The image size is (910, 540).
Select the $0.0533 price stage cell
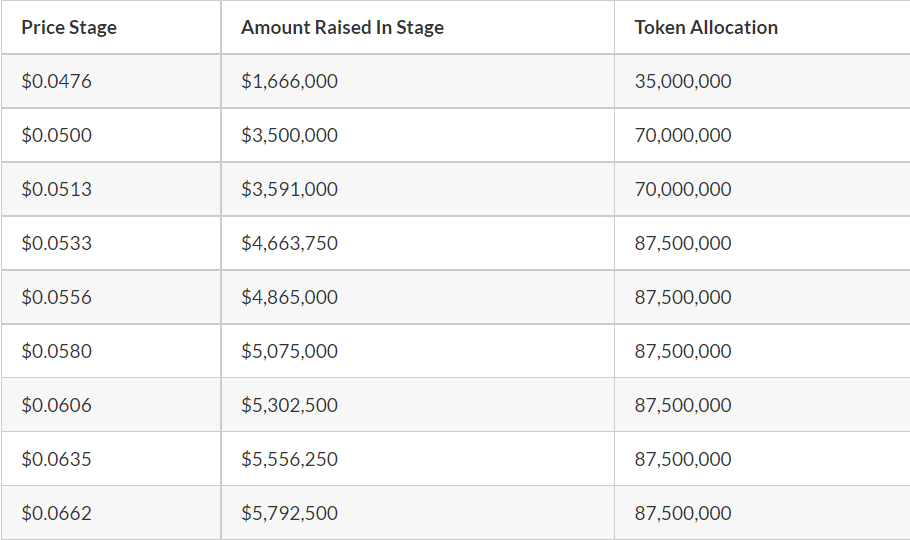click(111, 243)
